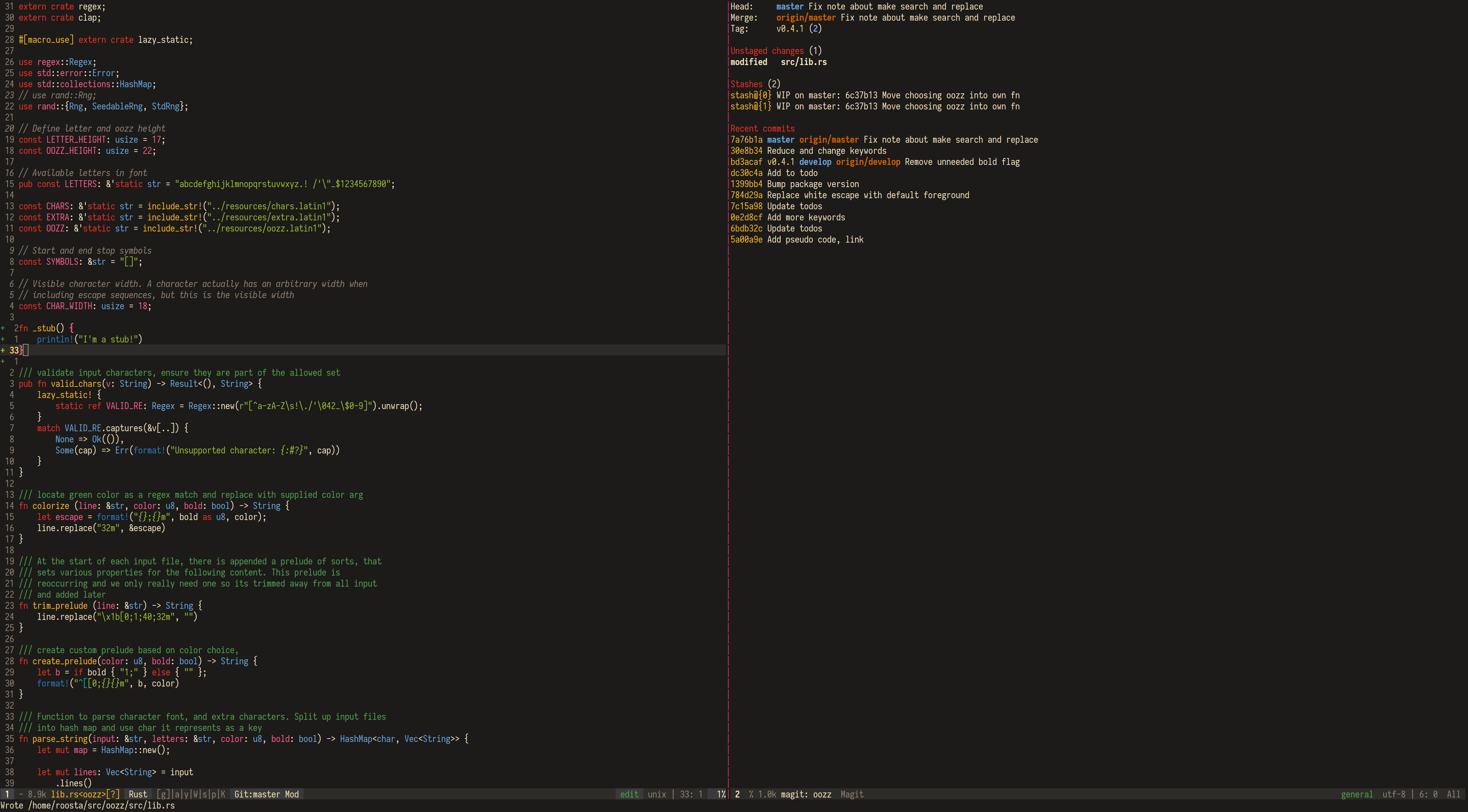1468x812 pixels.
Task: Collapse the Stashes section heading
Action: [x=746, y=84]
